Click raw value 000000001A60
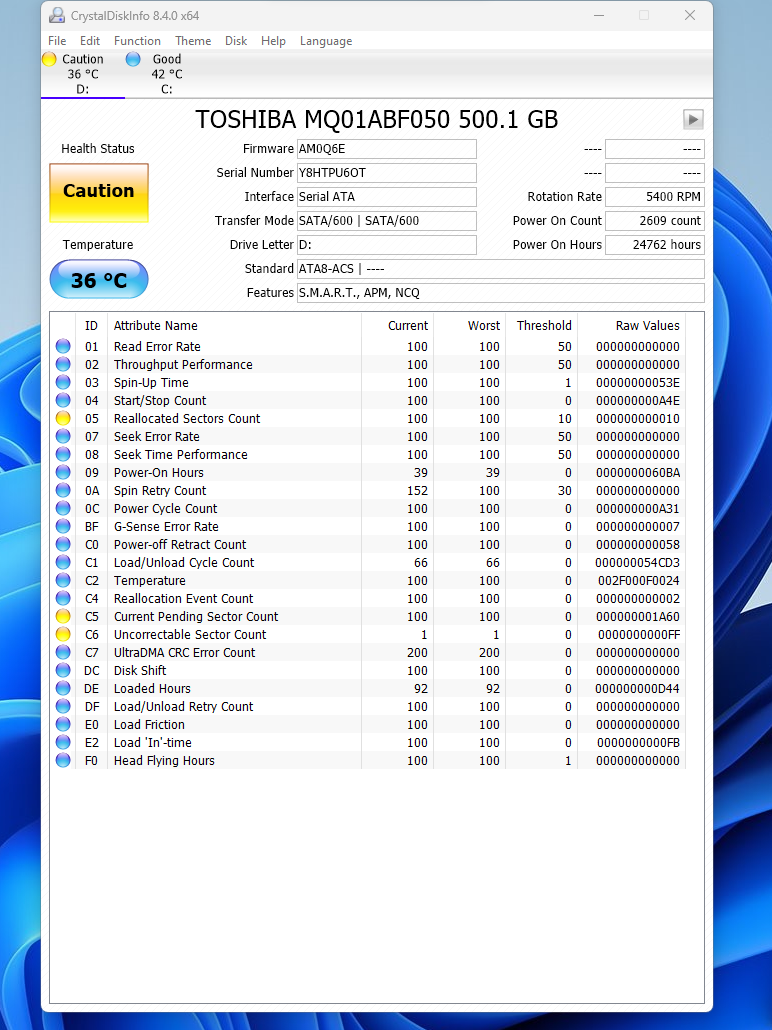Screen dimensions: 772x1030 tap(638, 616)
